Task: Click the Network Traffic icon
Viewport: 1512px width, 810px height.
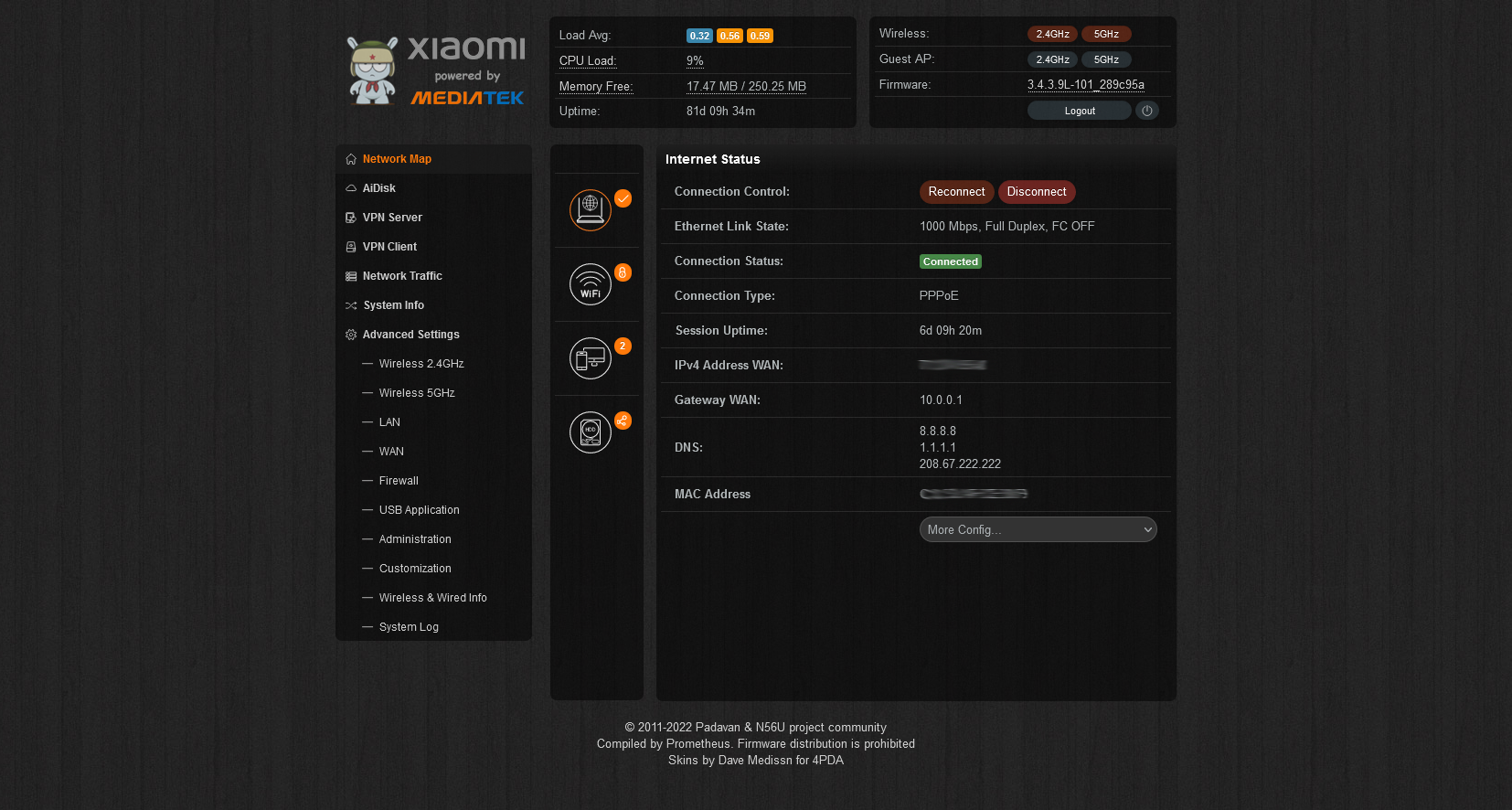Action: 351,276
